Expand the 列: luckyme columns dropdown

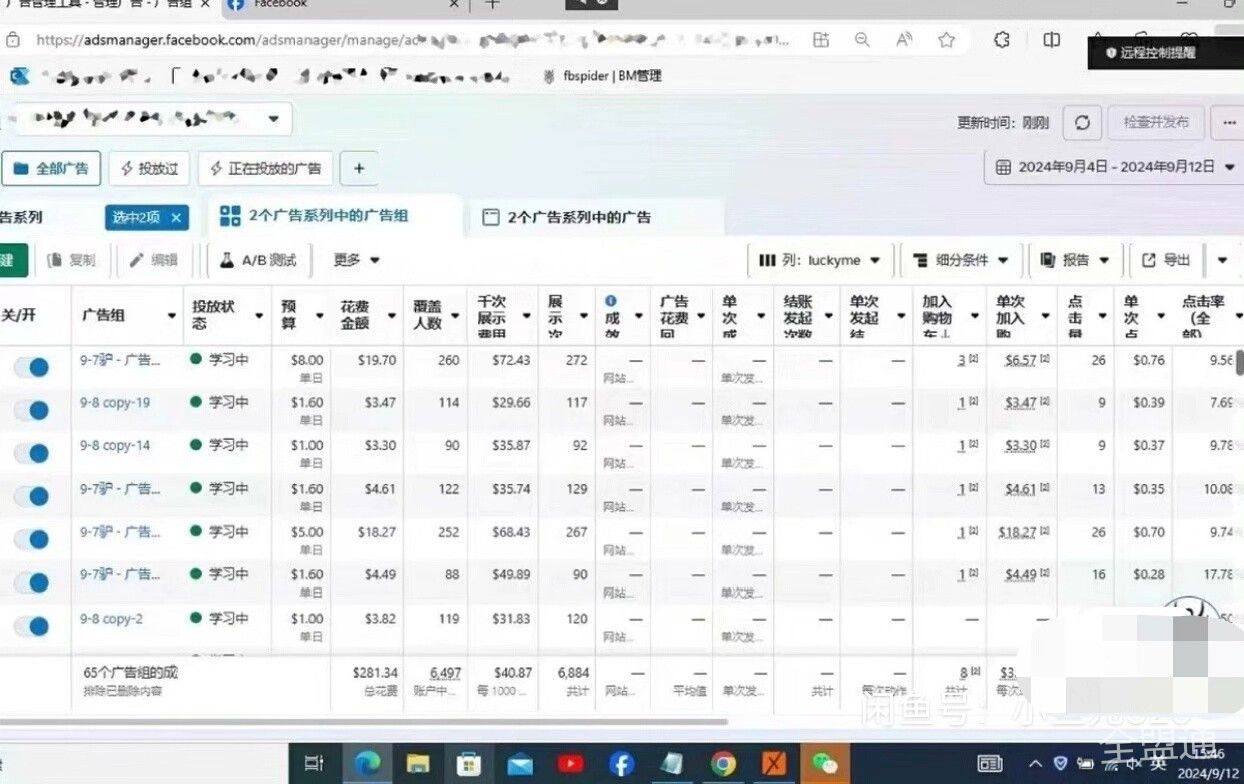[820, 260]
